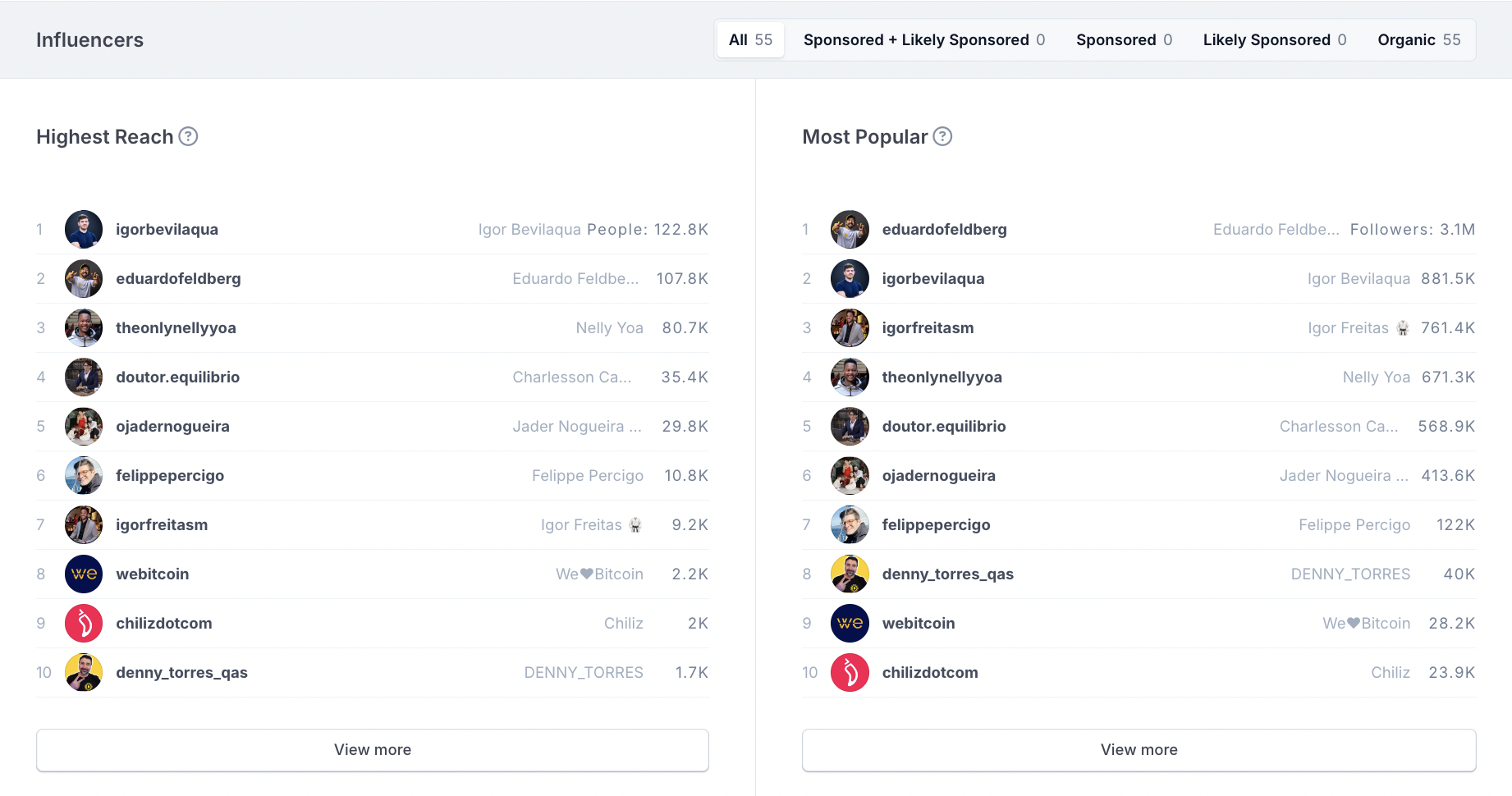The image size is (1512, 796).
Task: Open igorfreitasm in Most Popular list
Action: pyautogui.click(x=928, y=328)
